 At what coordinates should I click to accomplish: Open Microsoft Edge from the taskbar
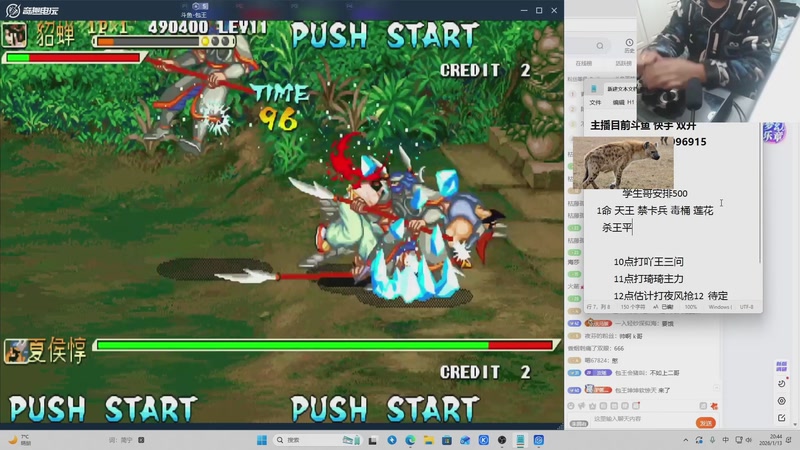410,440
